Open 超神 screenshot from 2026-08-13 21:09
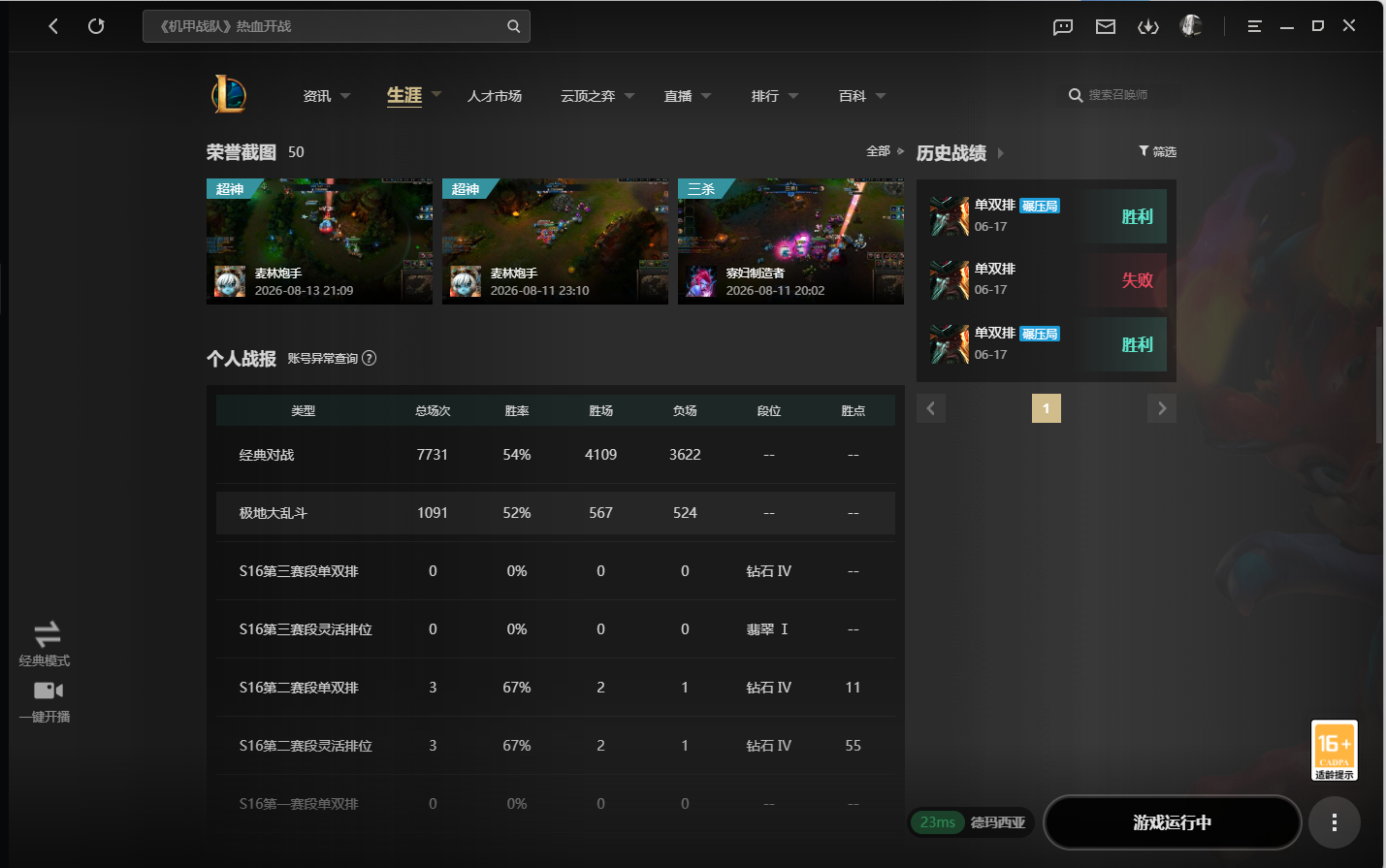 [x=319, y=241]
